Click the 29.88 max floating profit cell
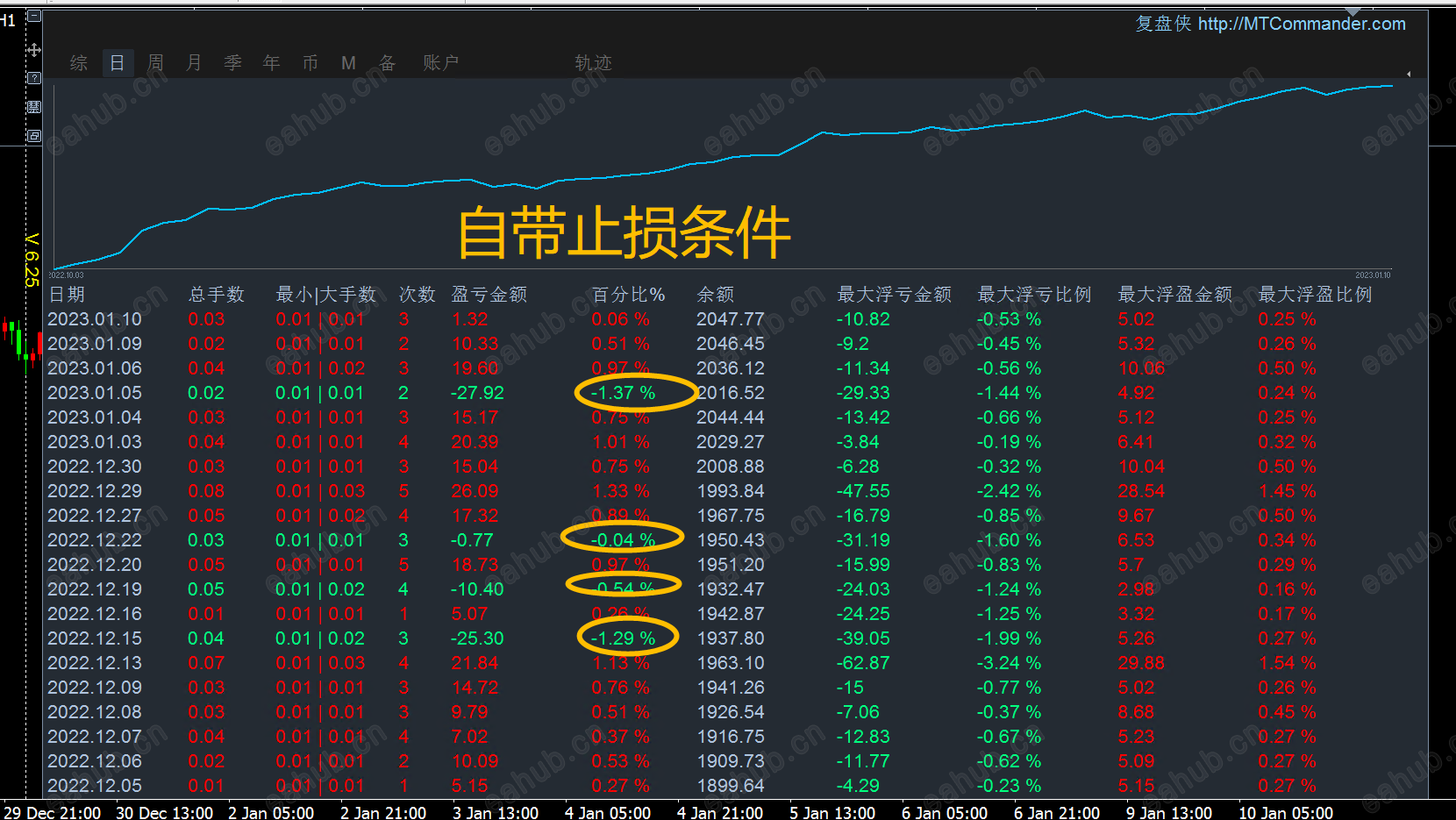The width and height of the screenshot is (1456, 820). [1141, 663]
